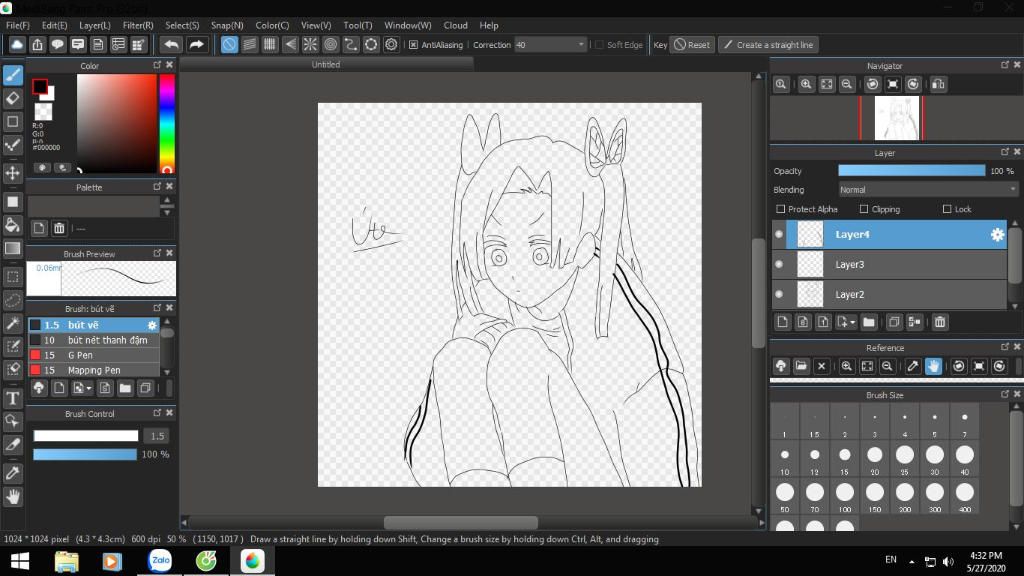The height and width of the screenshot is (576, 1024).
Task: Adjust the layer Opacity slider
Action: point(911,170)
